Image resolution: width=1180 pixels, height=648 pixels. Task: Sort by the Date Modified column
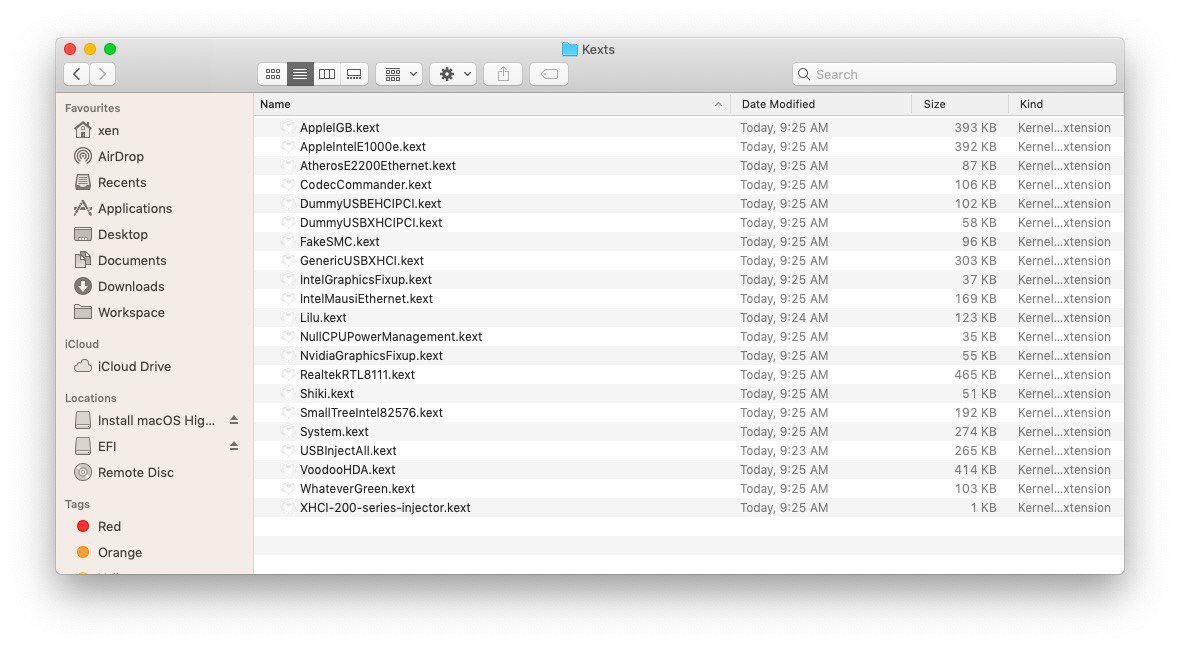click(778, 104)
